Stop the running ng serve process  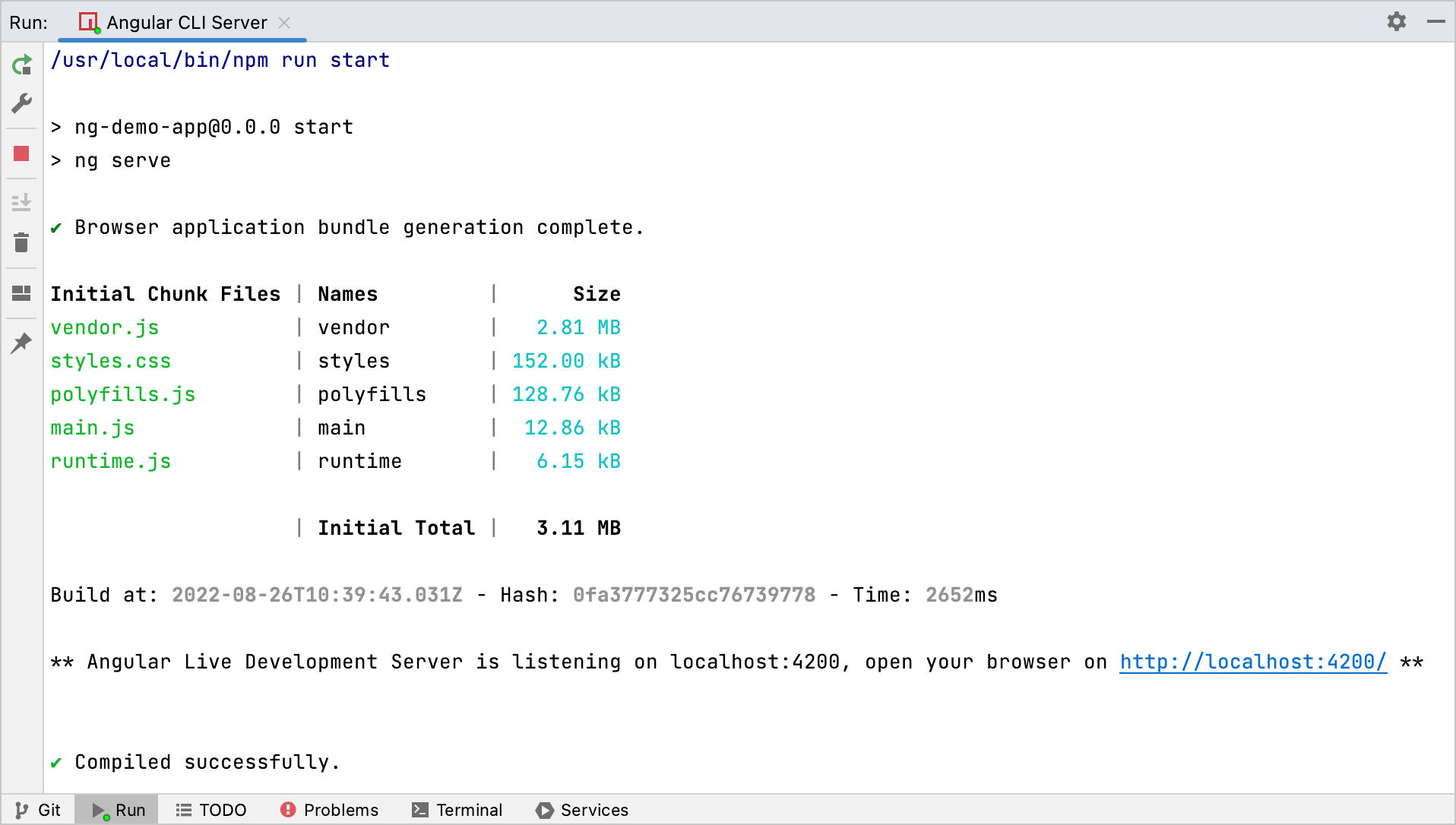coord(22,154)
